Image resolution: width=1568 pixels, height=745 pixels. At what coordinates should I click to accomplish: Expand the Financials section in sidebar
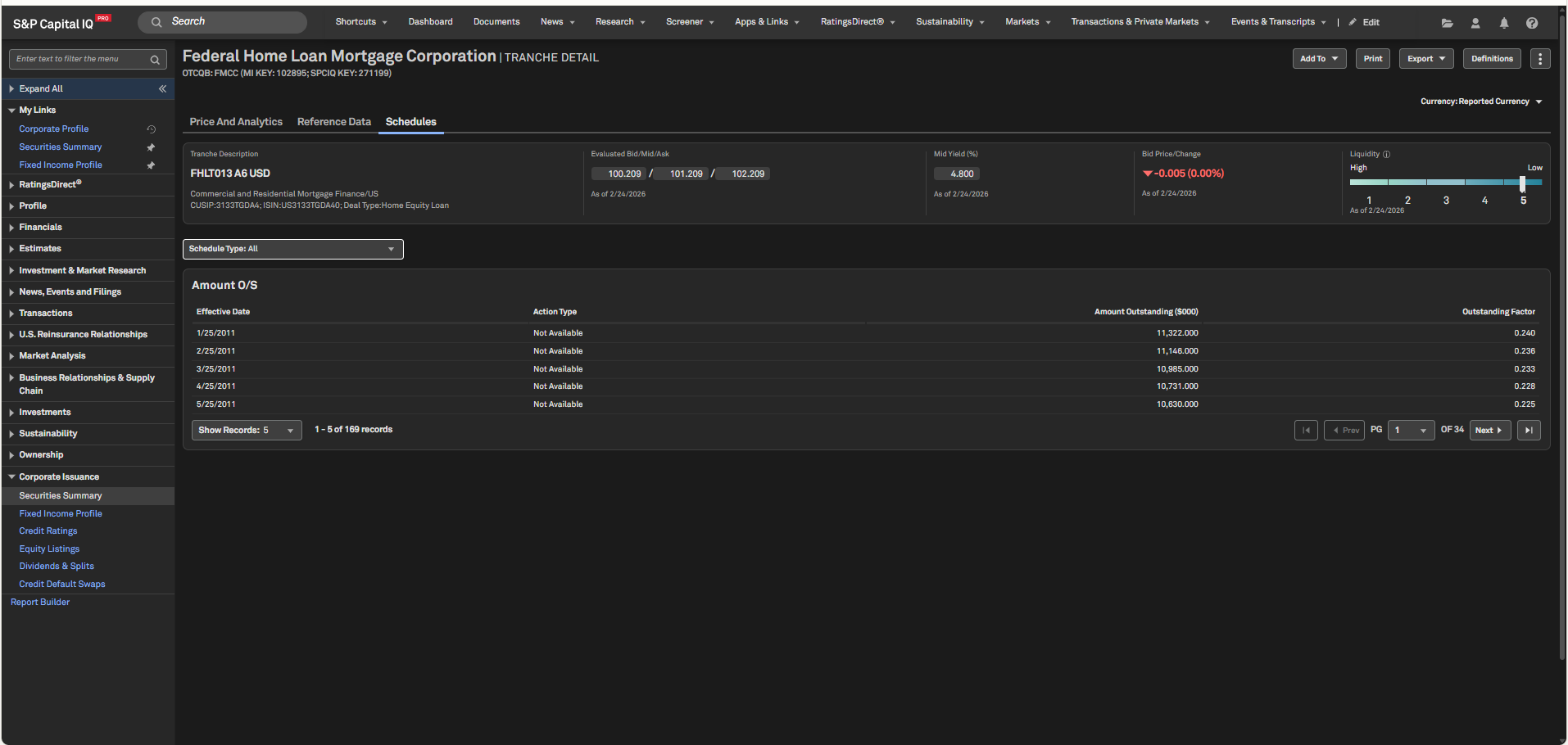click(40, 228)
